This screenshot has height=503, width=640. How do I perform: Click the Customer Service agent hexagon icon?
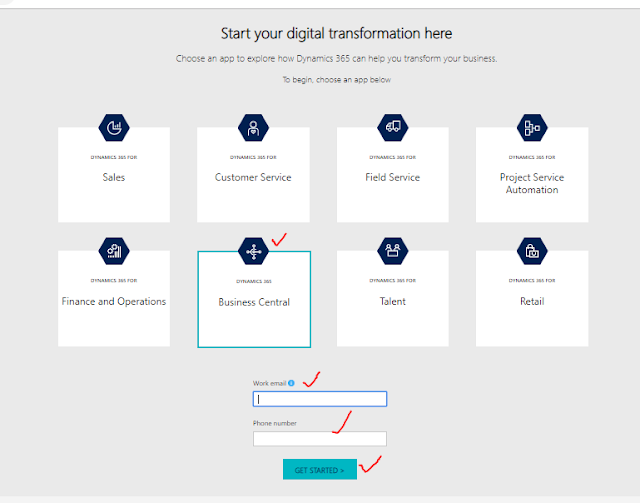(x=253, y=128)
